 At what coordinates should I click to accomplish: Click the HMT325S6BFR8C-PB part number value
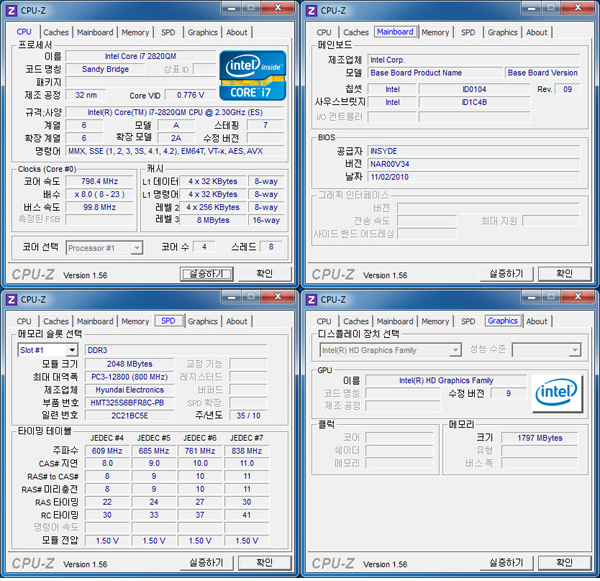(129, 403)
